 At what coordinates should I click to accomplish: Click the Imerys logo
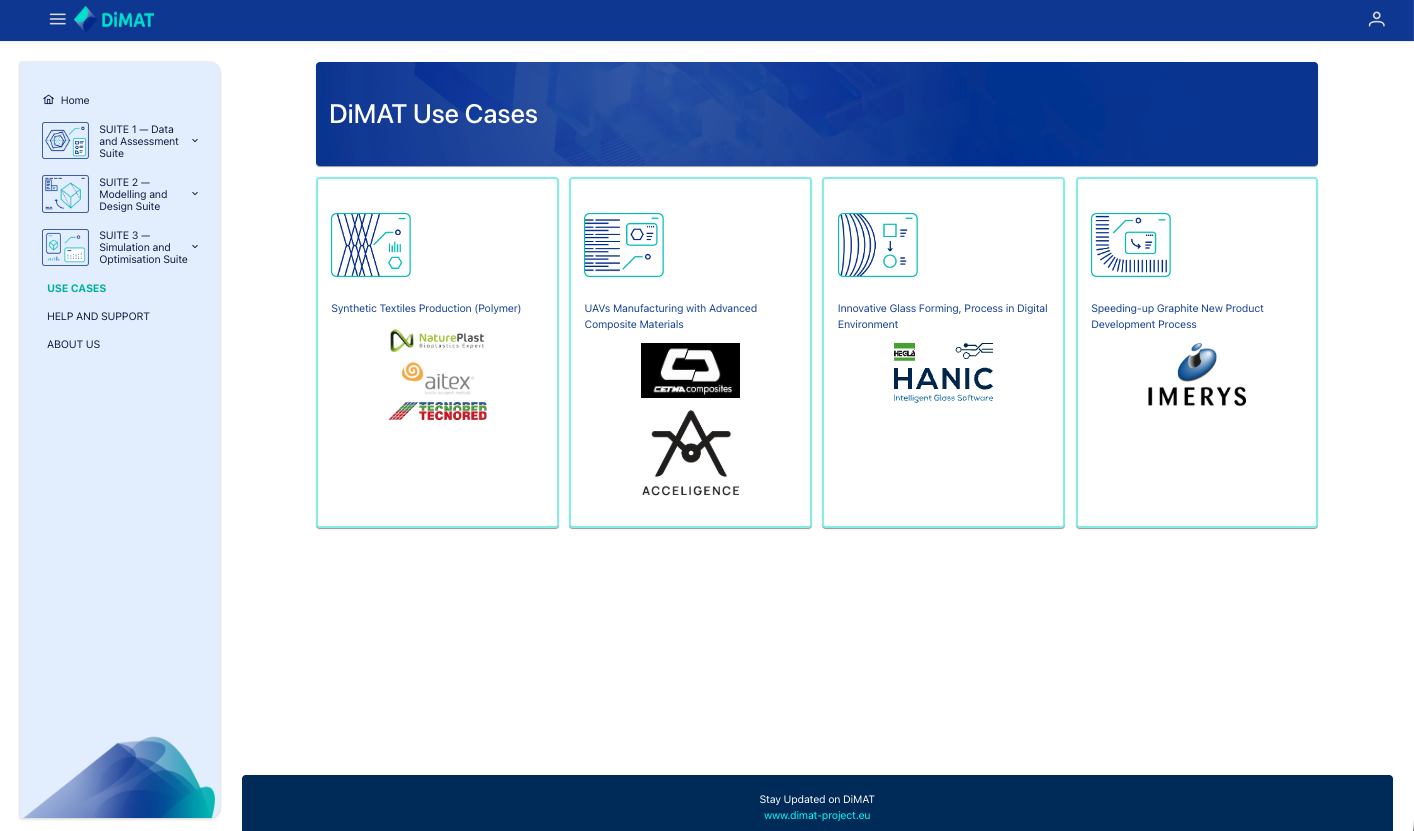[x=1196, y=374]
